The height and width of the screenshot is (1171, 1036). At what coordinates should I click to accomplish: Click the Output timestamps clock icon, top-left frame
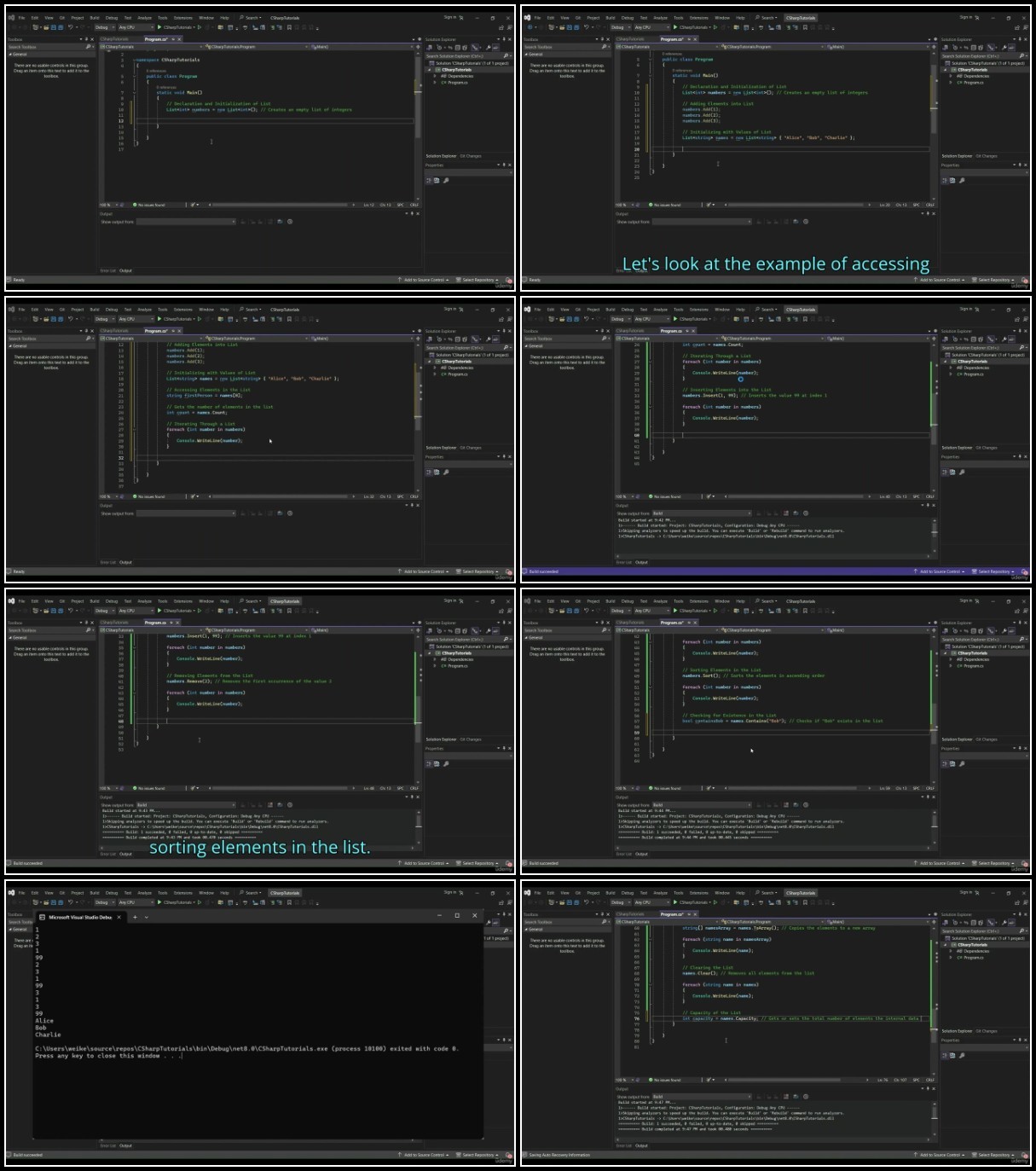tap(290, 222)
